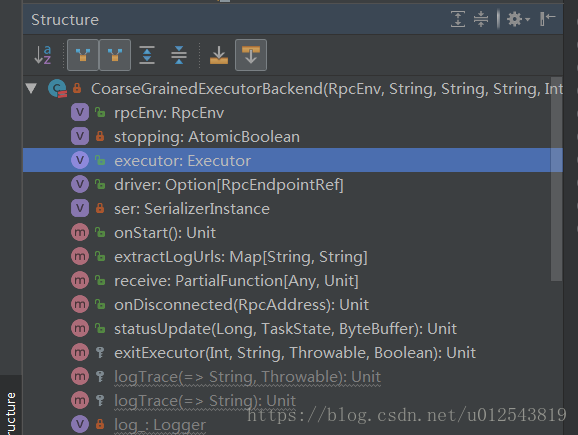Toggle the first Show Inherited filter button

pos(83,55)
